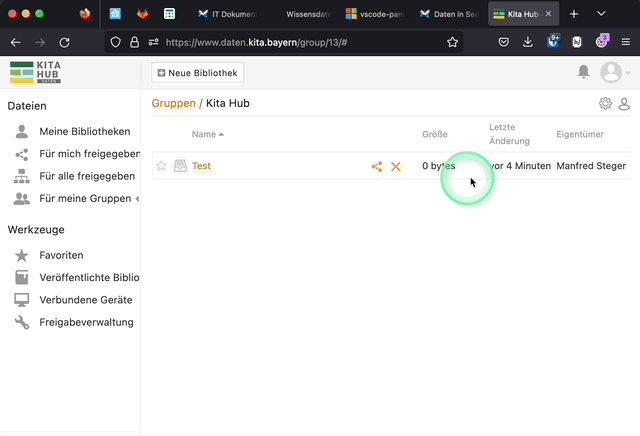Click the 0 bytes size value
This screenshot has height=436, width=640.
coord(439,166)
